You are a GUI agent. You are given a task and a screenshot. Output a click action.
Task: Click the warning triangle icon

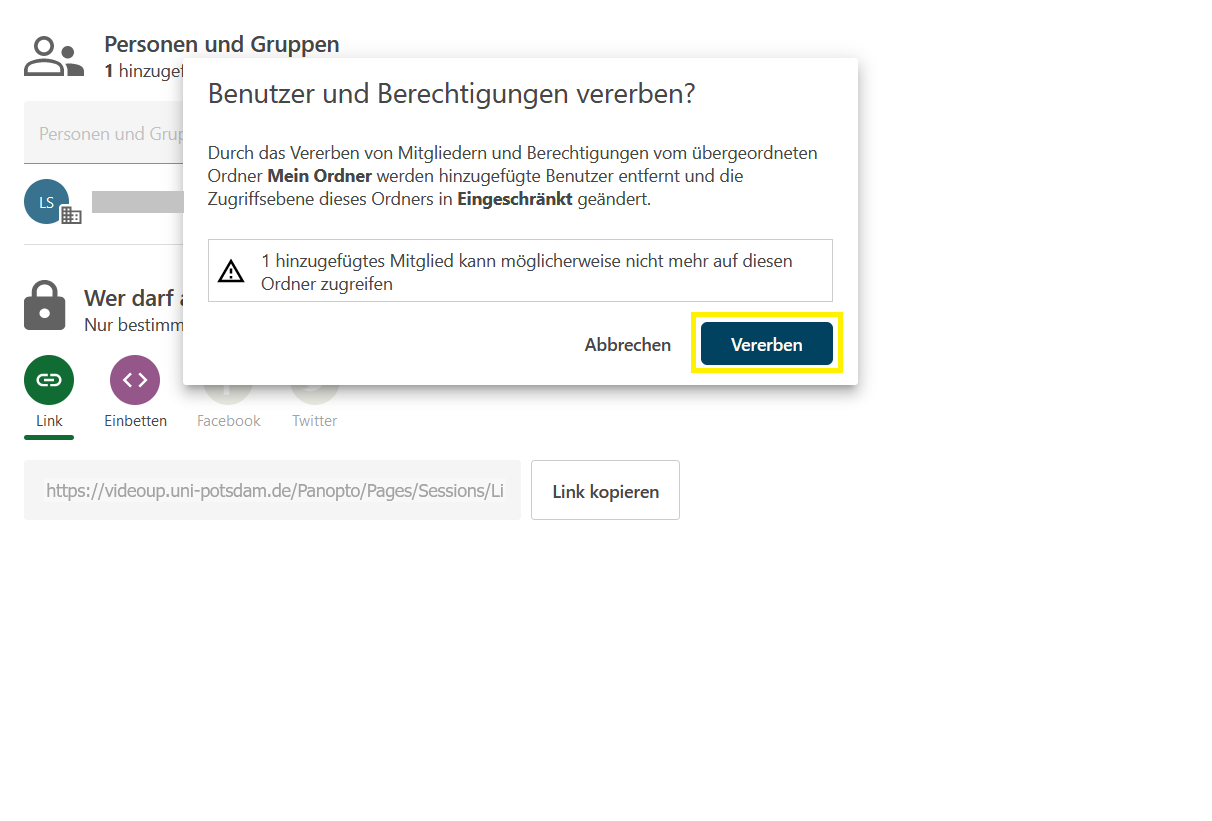tap(231, 271)
